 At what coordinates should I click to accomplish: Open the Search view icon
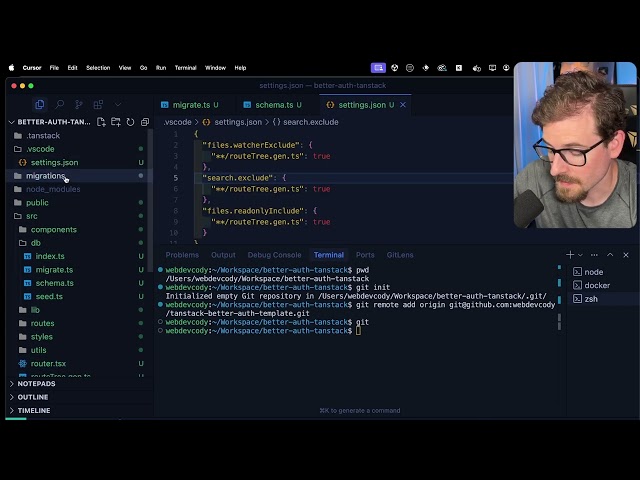(x=60, y=104)
